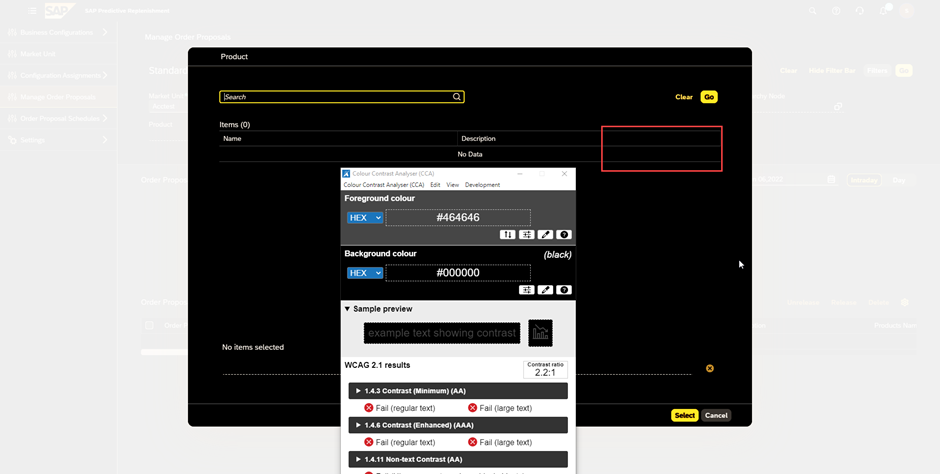Open the Development menu in CCA

tap(482, 185)
